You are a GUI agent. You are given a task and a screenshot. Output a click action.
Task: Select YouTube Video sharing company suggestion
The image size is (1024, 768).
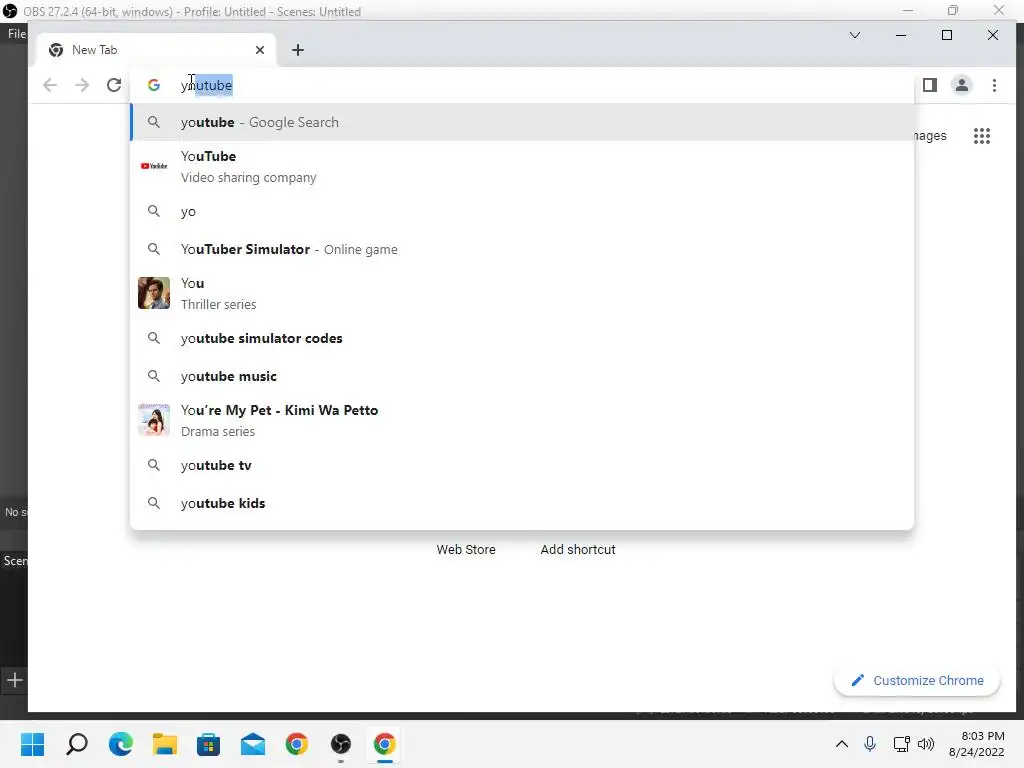(x=522, y=167)
